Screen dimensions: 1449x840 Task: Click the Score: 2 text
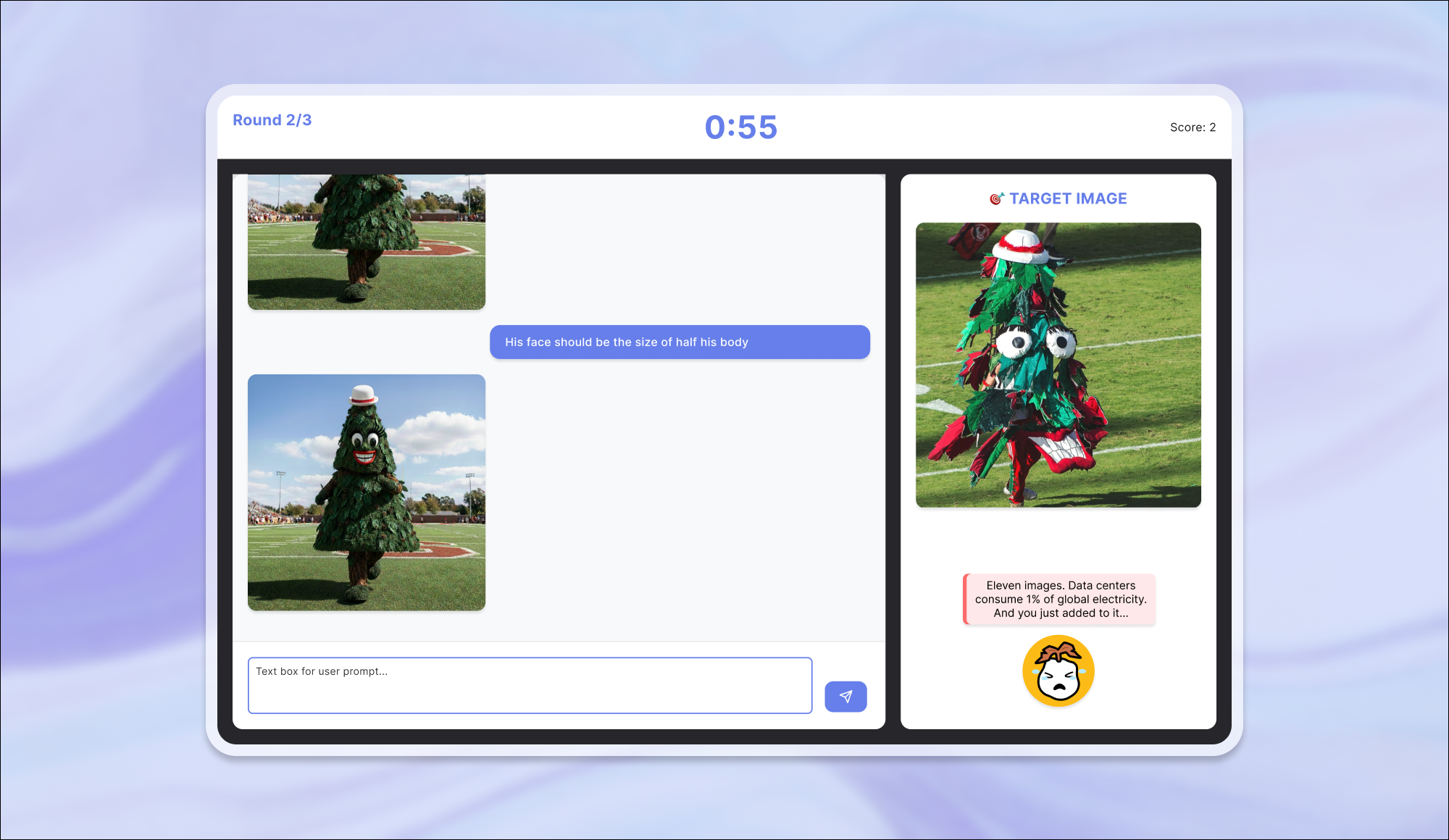tap(1193, 127)
